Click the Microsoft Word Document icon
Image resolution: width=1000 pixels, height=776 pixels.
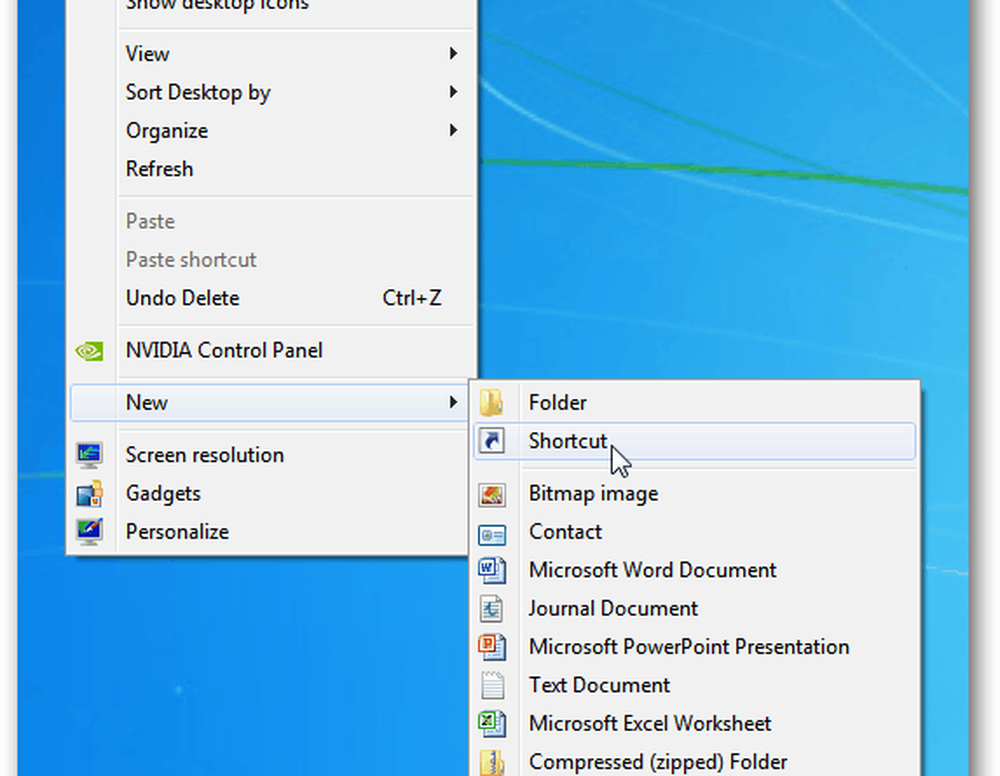tap(492, 570)
